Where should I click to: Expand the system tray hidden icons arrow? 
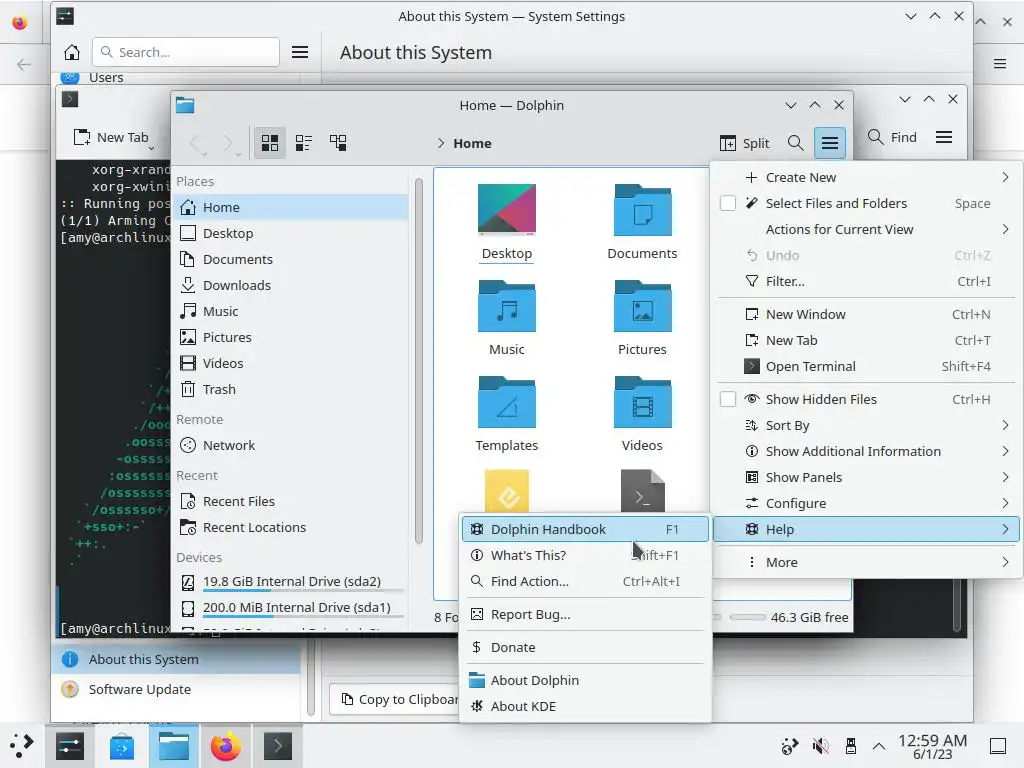(x=879, y=746)
